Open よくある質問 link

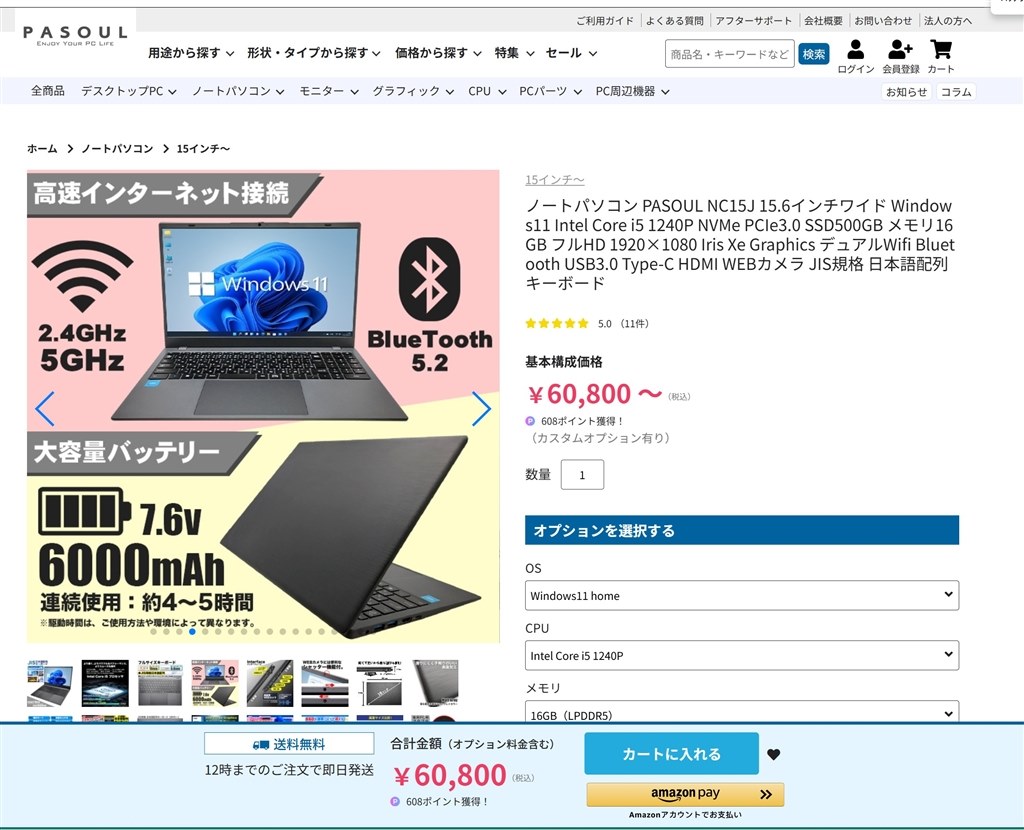pyautogui.click(x=675, y=21)
